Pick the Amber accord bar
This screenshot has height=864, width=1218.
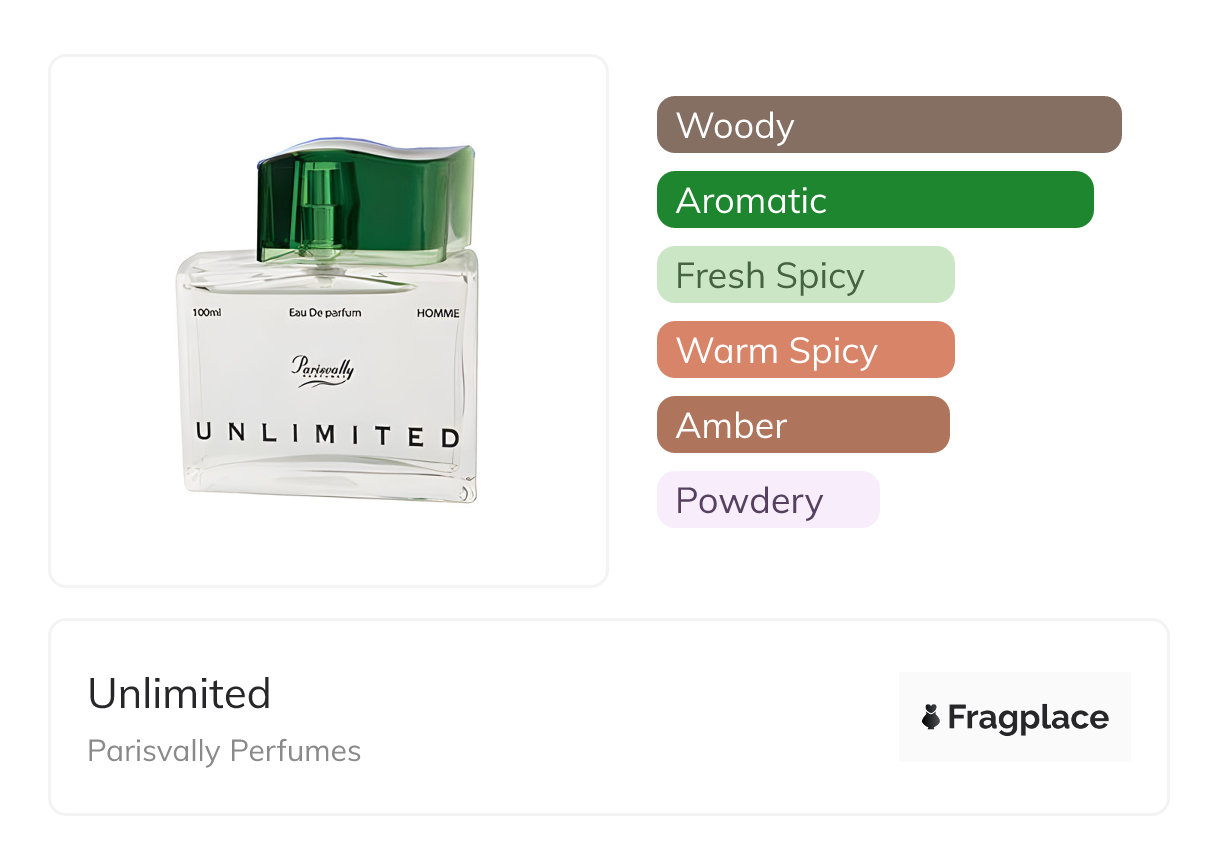[802, 425]
